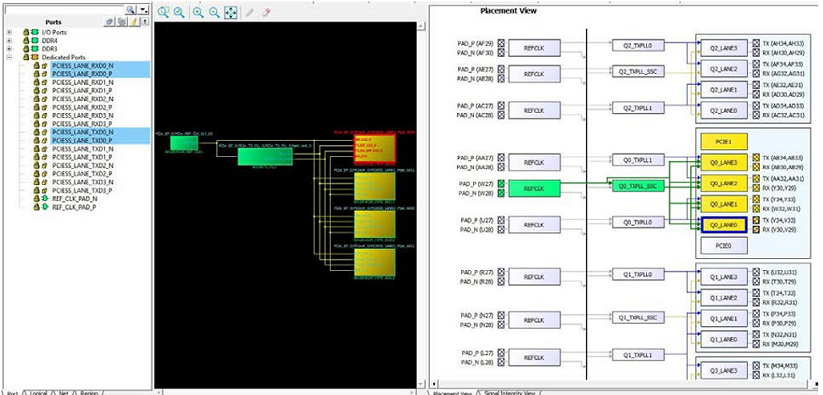This screenshot has width=823, height=395.
Task: Select the zoom-to-fit arrows icon
Action: click(x=230, y=13)
